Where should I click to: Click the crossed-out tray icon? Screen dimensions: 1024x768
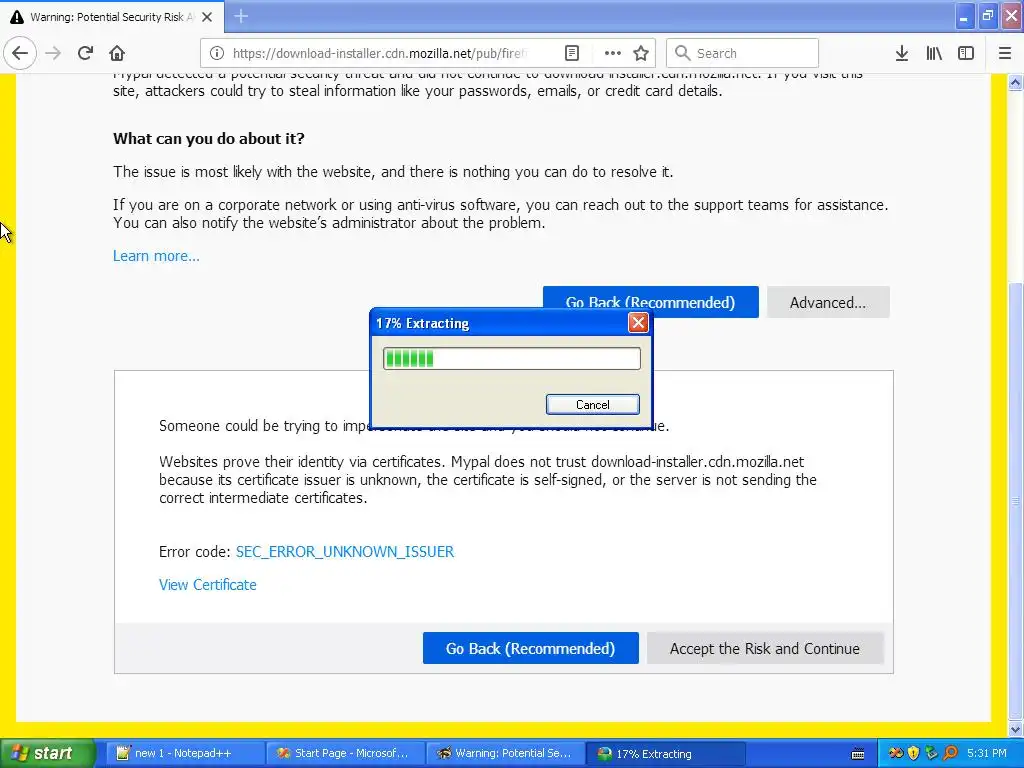(895, 753)
